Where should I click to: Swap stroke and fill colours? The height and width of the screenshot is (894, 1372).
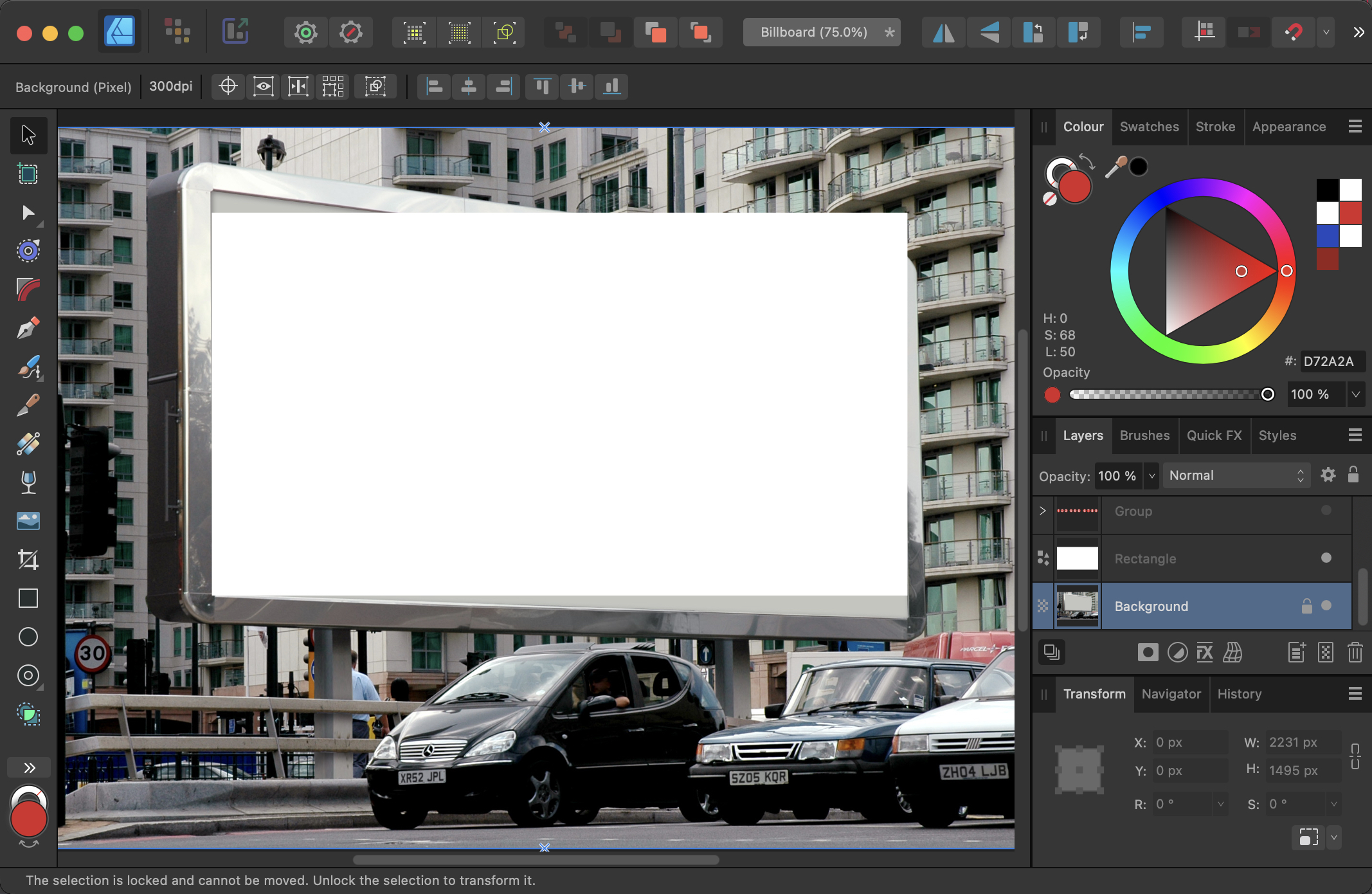click(1087, 160)
